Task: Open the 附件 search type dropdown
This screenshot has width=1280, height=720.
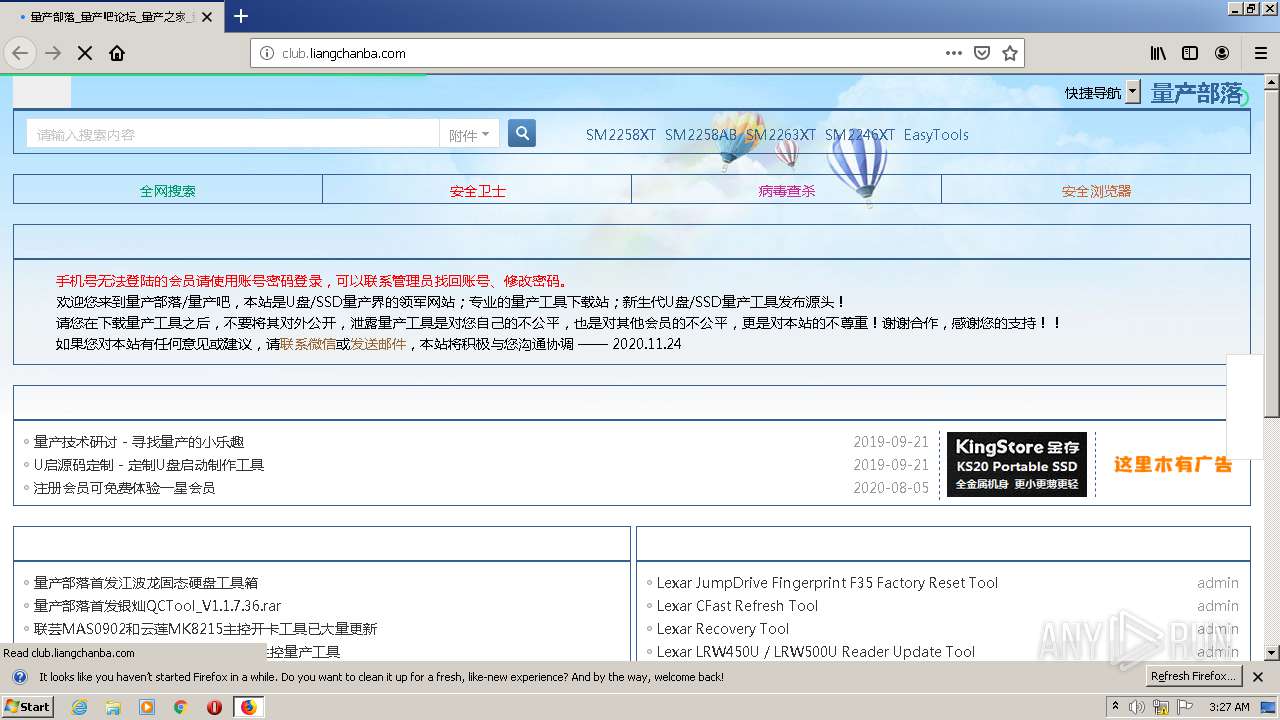Action: pyautogui.click(x=469, y=135)
